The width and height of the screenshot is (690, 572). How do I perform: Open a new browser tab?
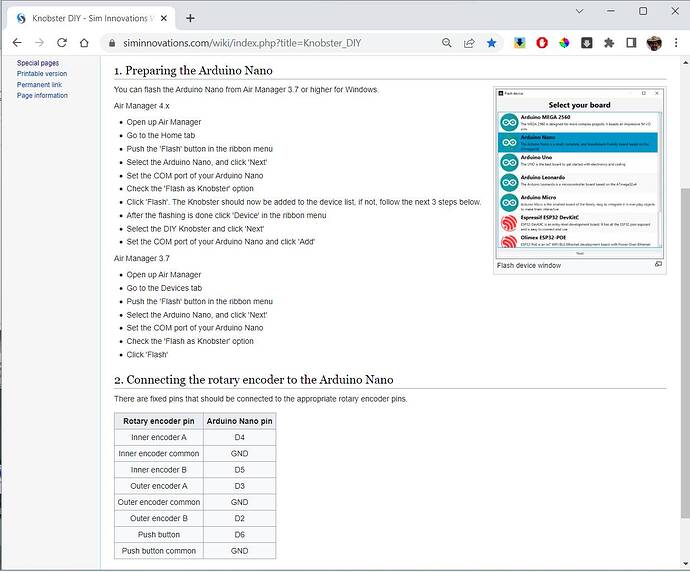coord(191,18)
